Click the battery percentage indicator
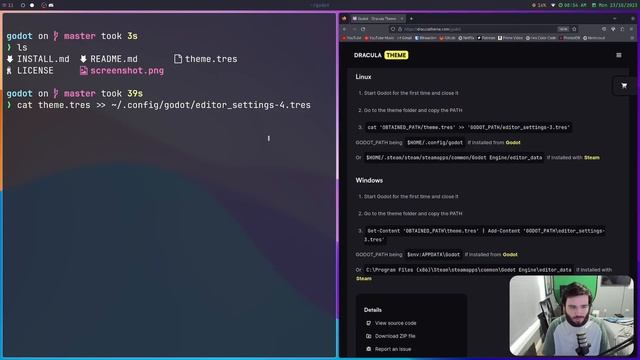The width and height of the screenshot is (640, 360). click(539, 5)
